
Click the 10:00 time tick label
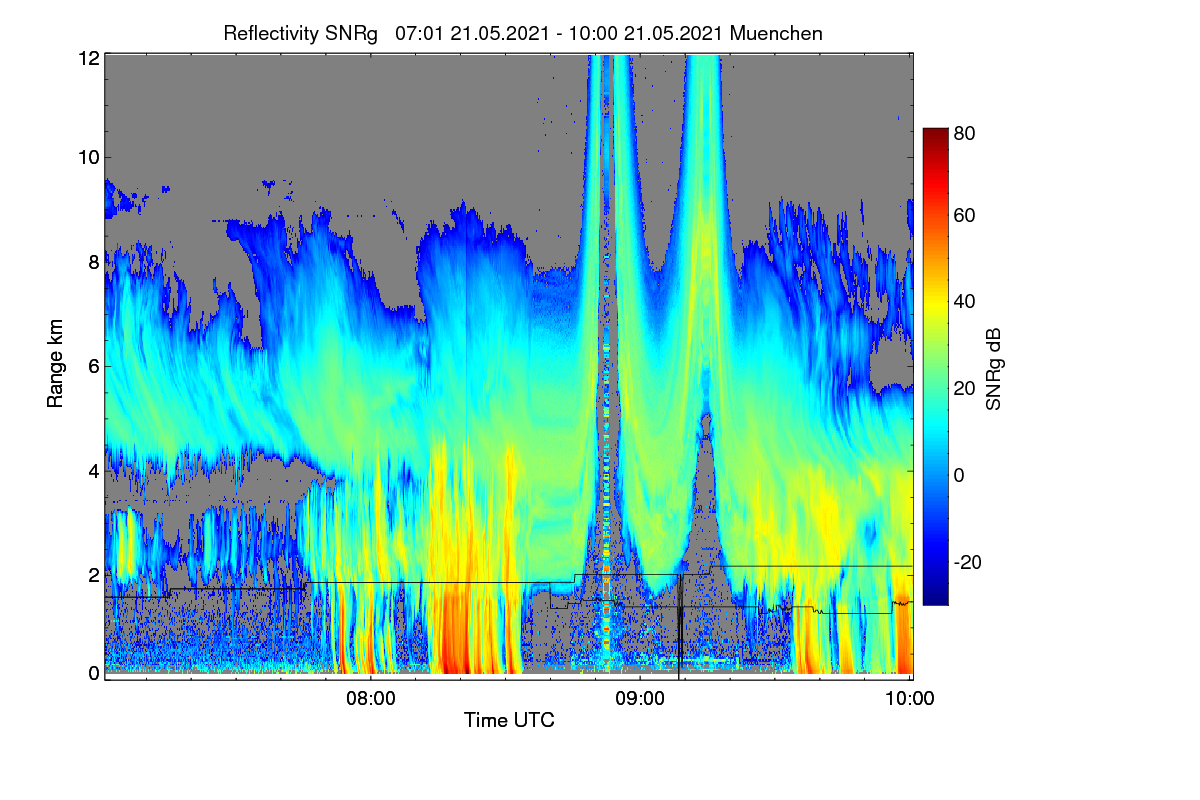pos(910,699)
